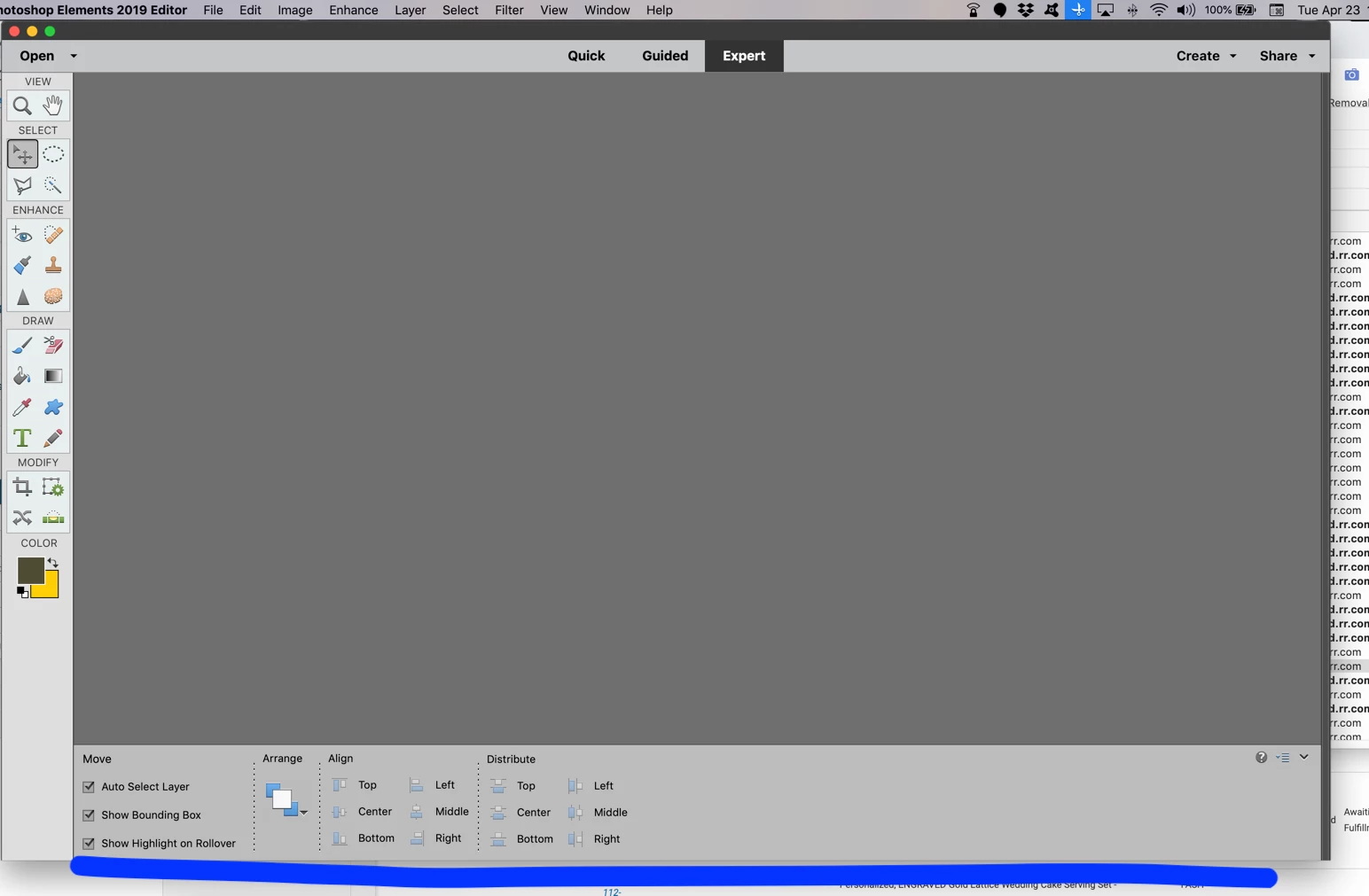Distribute Top in the Distribute section
This screenshot has width=1369, height=896.
point(513,786)
